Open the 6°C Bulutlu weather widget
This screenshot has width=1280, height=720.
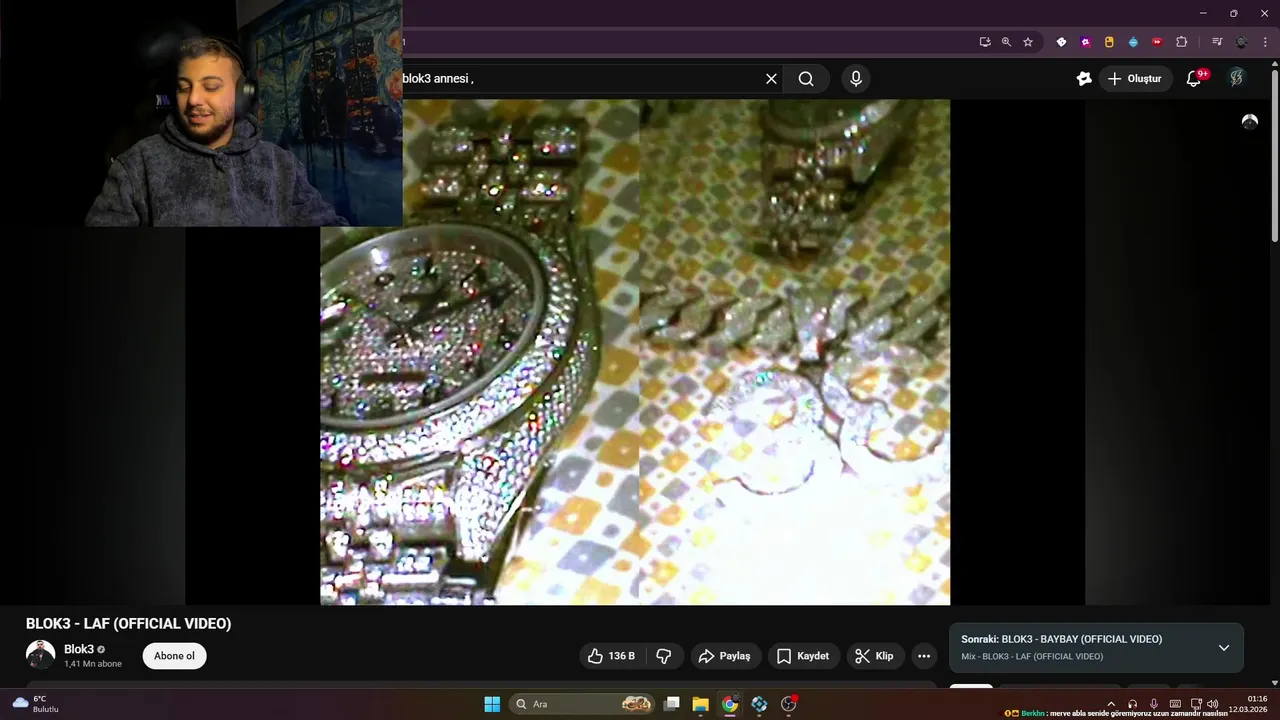(36, 704)
